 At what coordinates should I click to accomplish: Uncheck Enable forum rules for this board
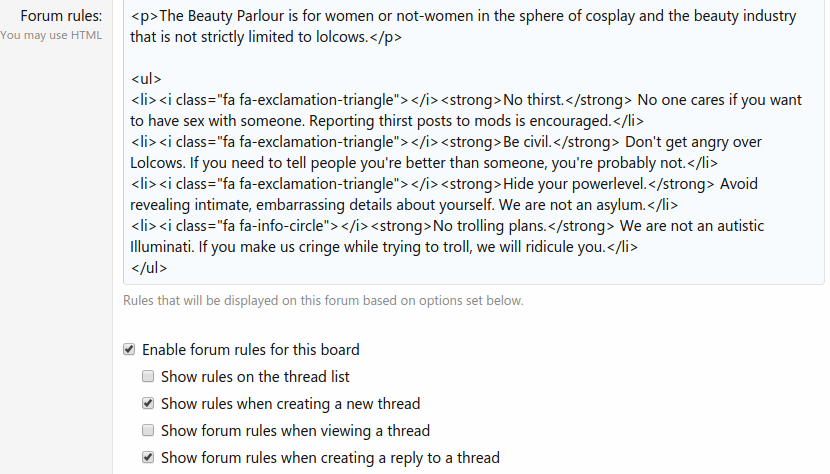point(129,350)
